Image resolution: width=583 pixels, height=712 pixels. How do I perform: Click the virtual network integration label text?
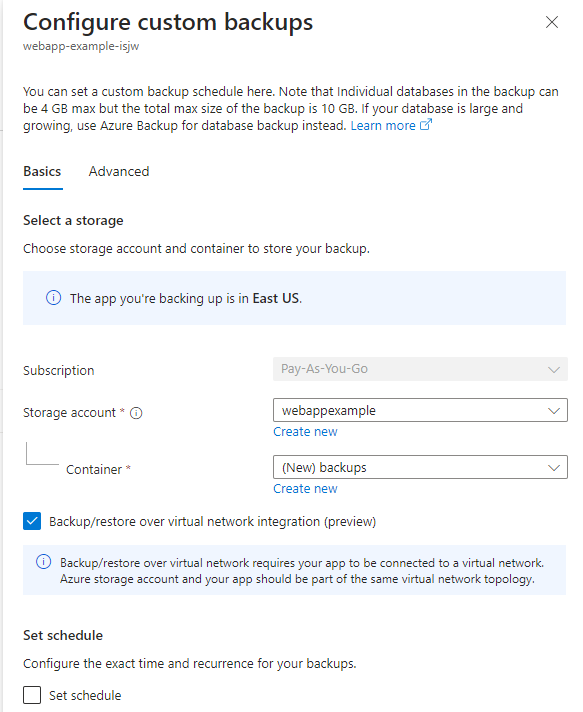[212, 522]
